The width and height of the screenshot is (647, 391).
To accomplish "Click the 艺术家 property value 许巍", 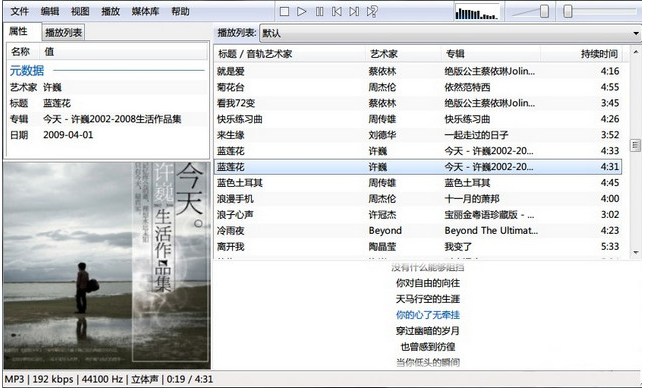I will pos(52,87).
